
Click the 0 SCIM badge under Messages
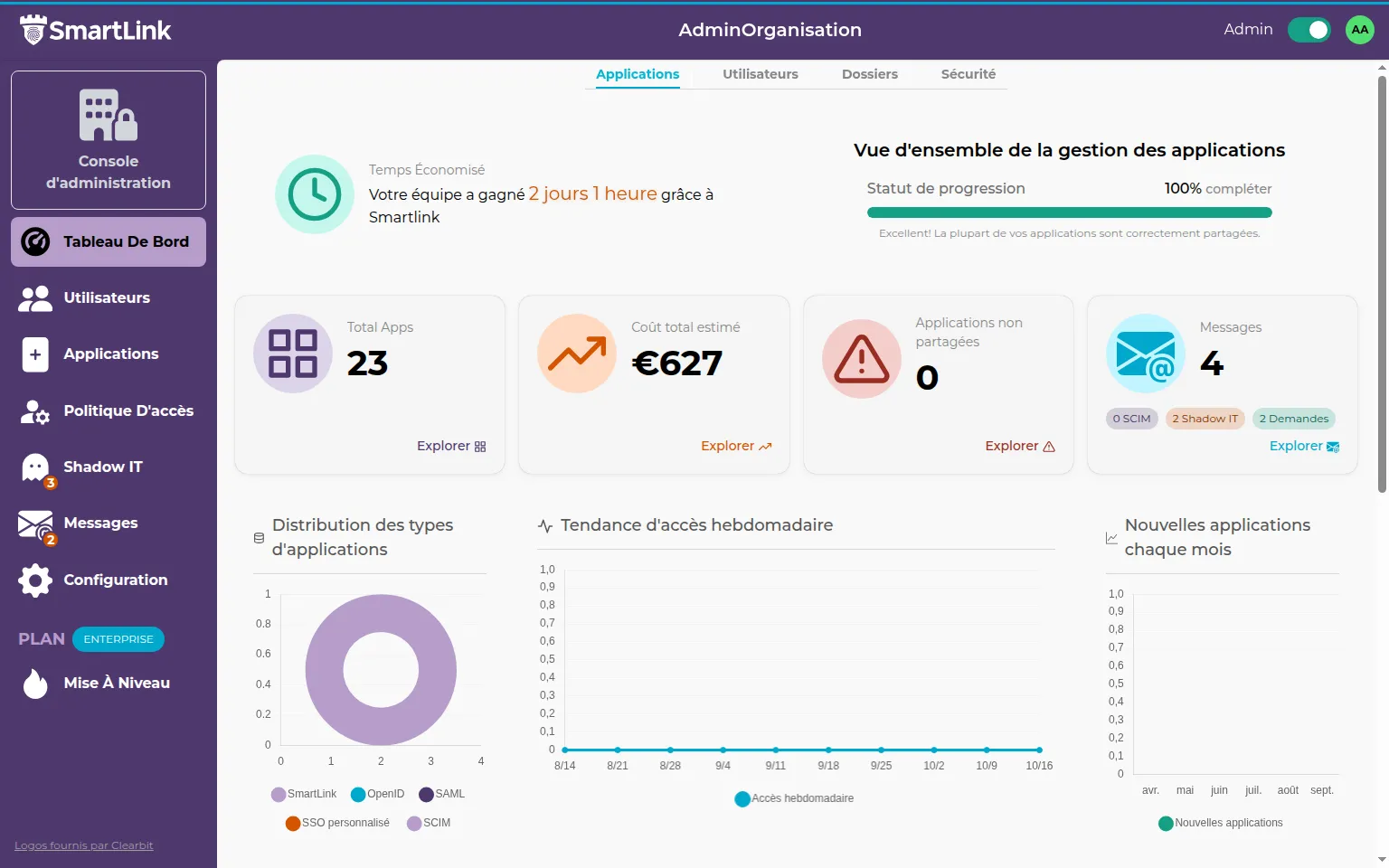[1131, 419]
